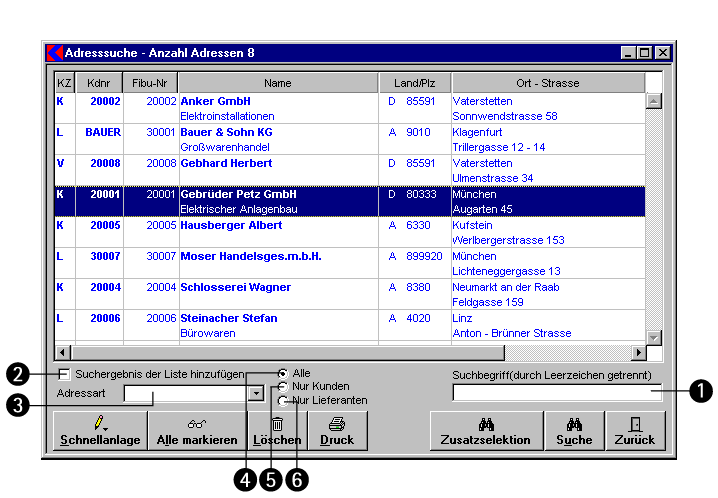Enable Suchergebnis der Liste hinzufügen checkbox
This screenshot has width=718, height=498.
pos(65,374)
